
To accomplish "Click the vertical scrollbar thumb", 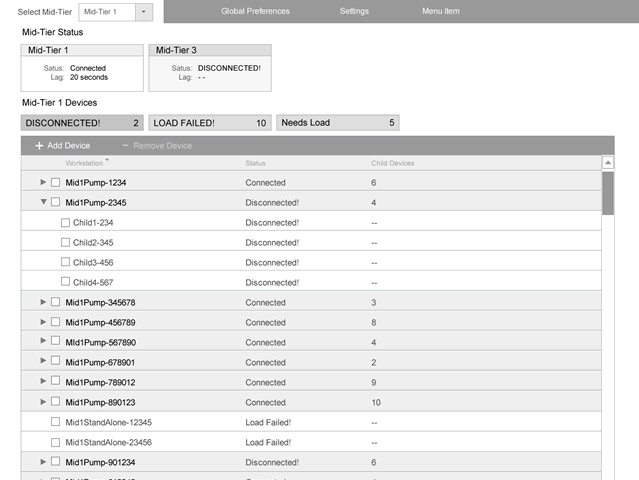I will [x=607, y=191].
